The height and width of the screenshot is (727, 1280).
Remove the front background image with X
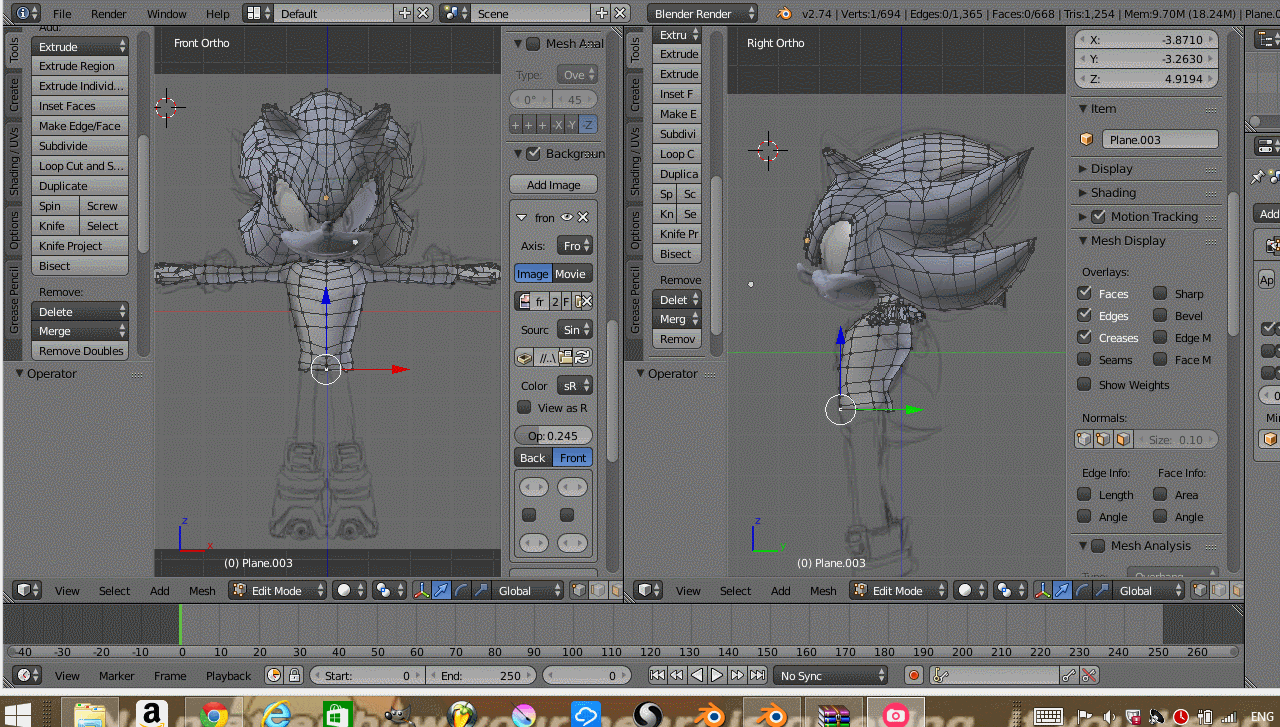[583, 217]
